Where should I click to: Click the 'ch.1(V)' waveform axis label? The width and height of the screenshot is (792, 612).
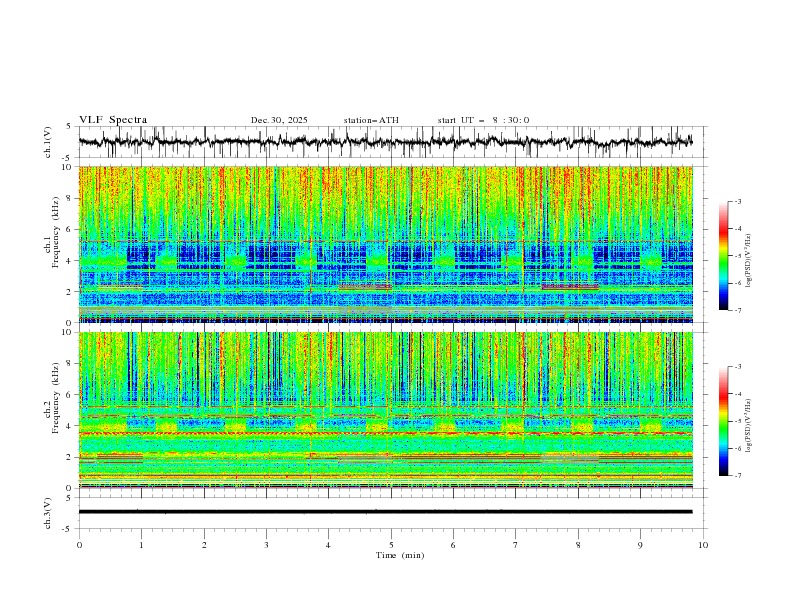[48, 142]
